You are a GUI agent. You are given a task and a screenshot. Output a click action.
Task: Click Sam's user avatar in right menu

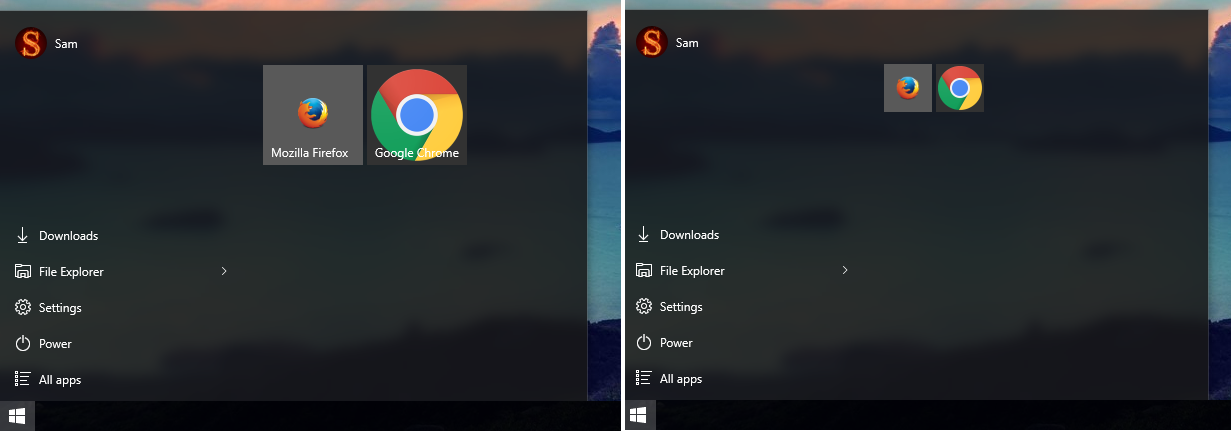click(x=652, y=42)
